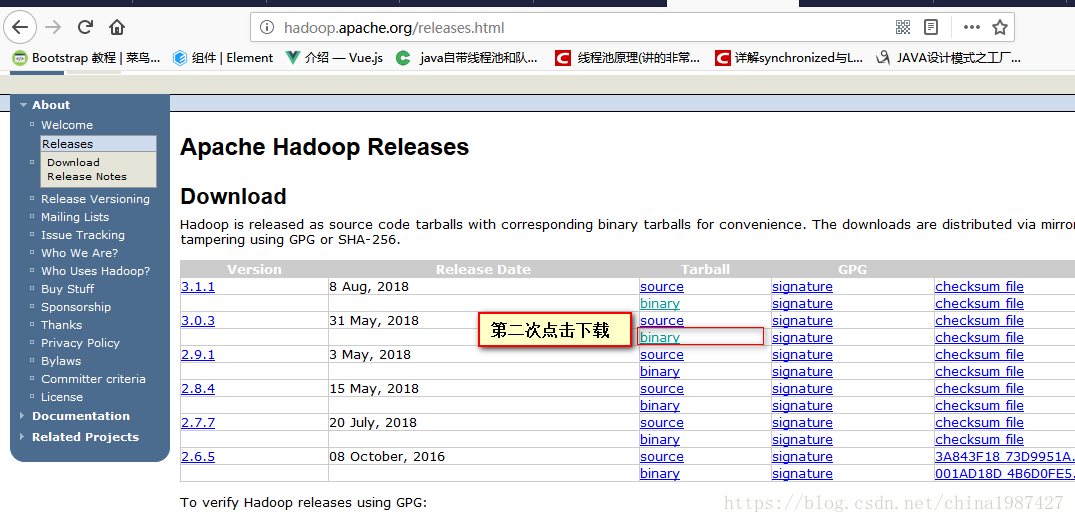
Task: Open 3A843F18 73D9951A checksum link
Action: coord(1005,457)
